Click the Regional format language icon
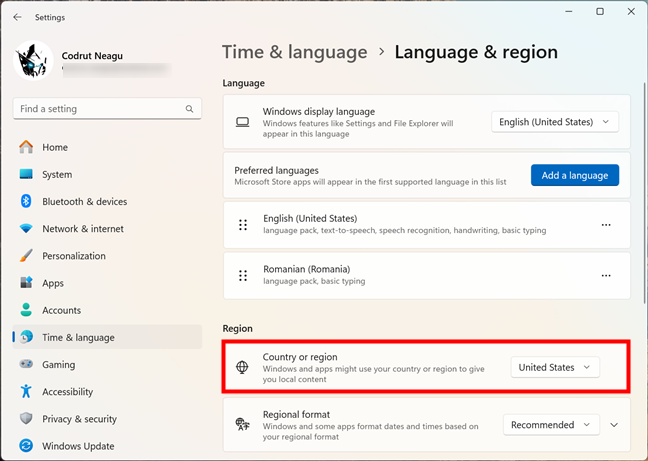Screen dimensions: 648x461 (242, 424)
